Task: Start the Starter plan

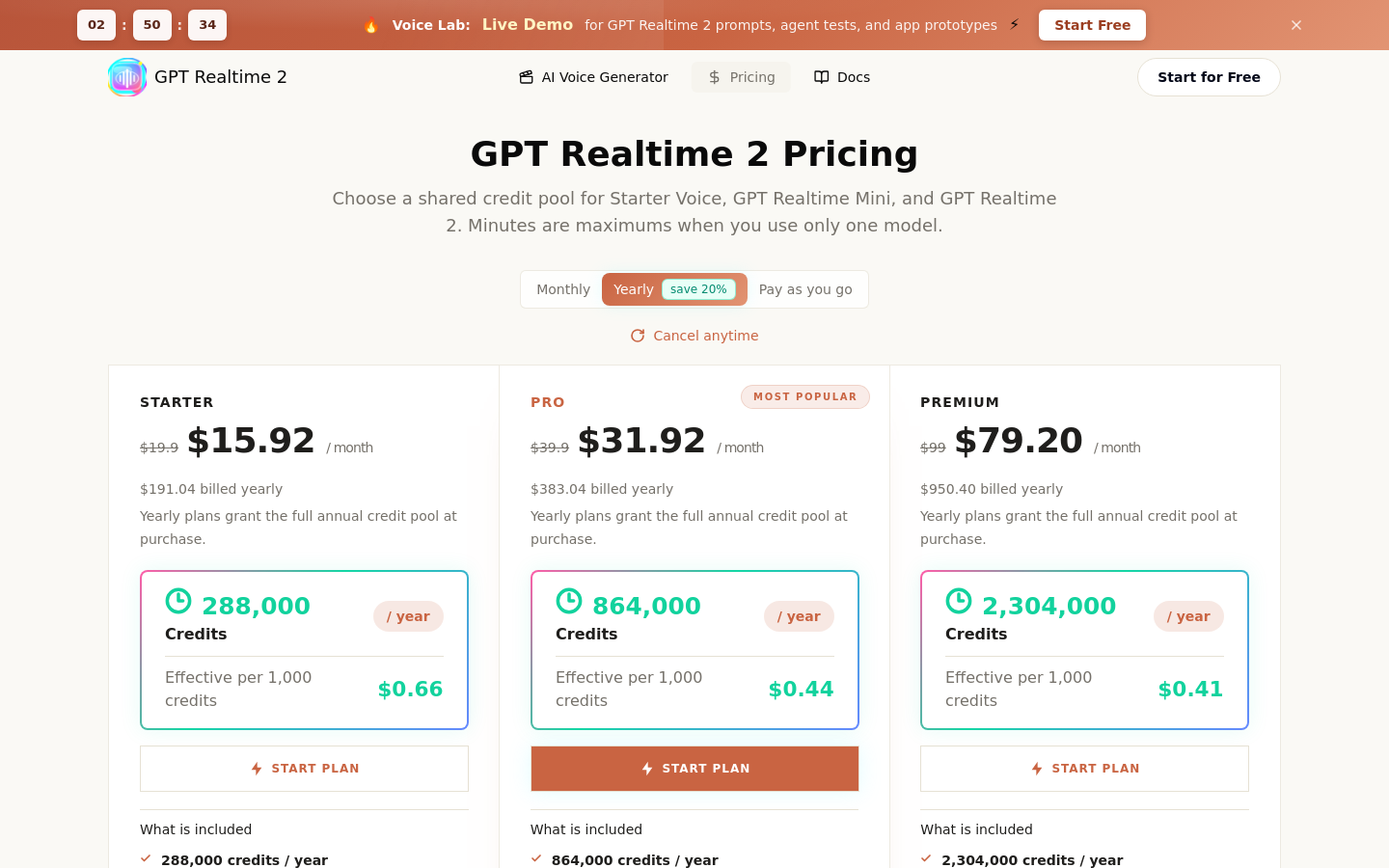Action: click(304, 769)
